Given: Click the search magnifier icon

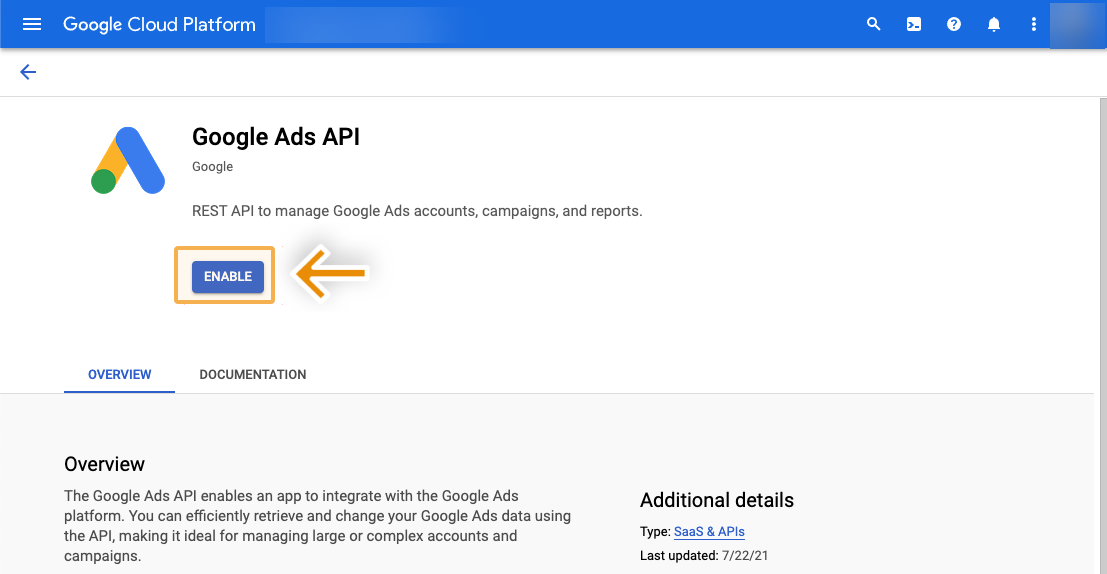Looking at the screenshot, I should 874,24.
